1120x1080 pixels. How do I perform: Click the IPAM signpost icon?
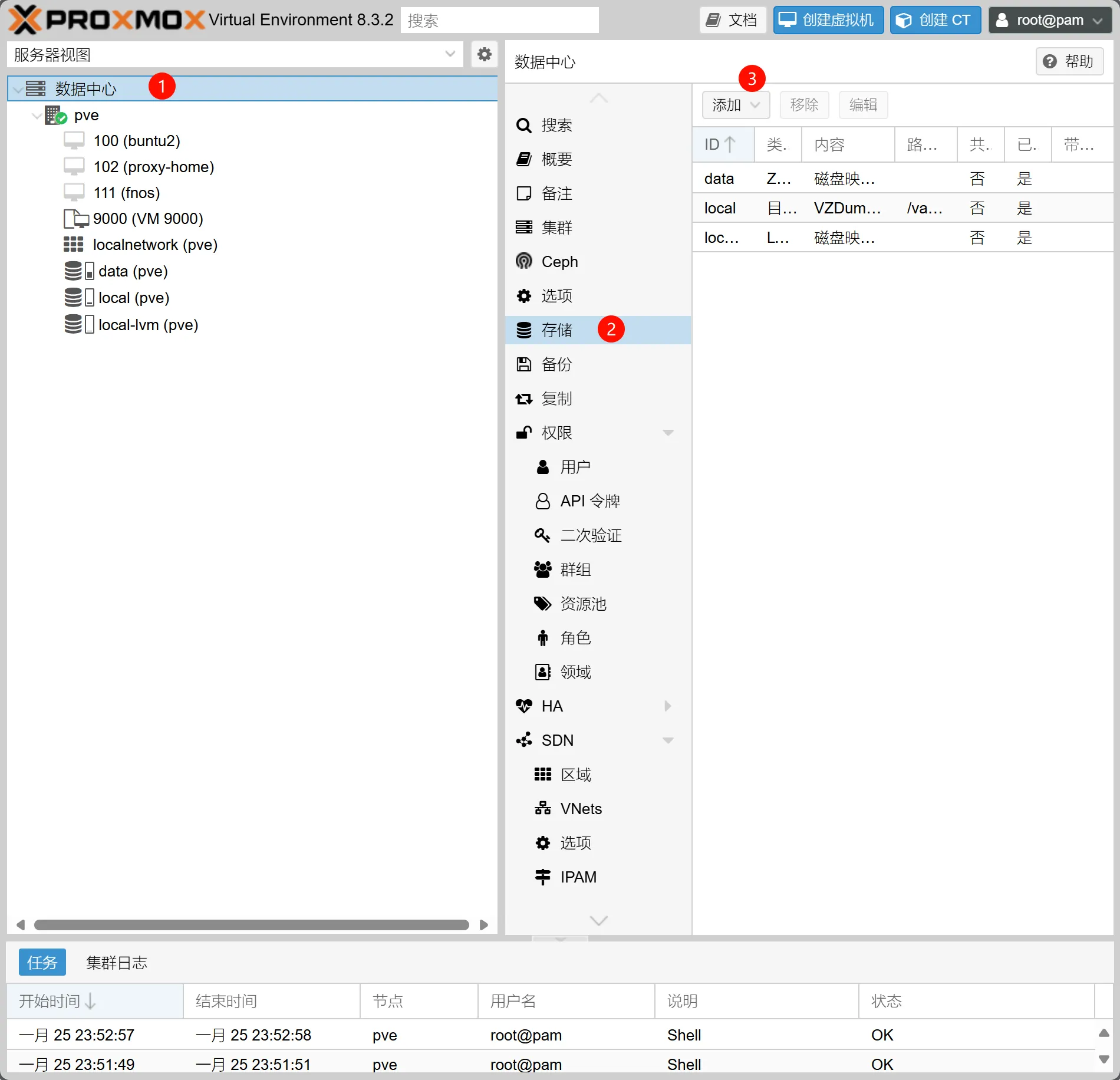click(542, 877)
